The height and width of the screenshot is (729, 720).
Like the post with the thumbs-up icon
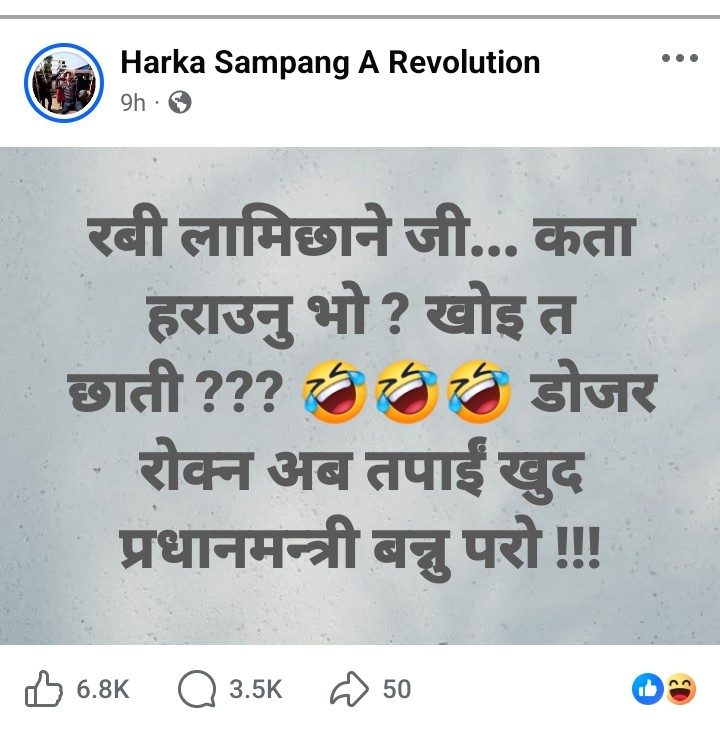43,689
